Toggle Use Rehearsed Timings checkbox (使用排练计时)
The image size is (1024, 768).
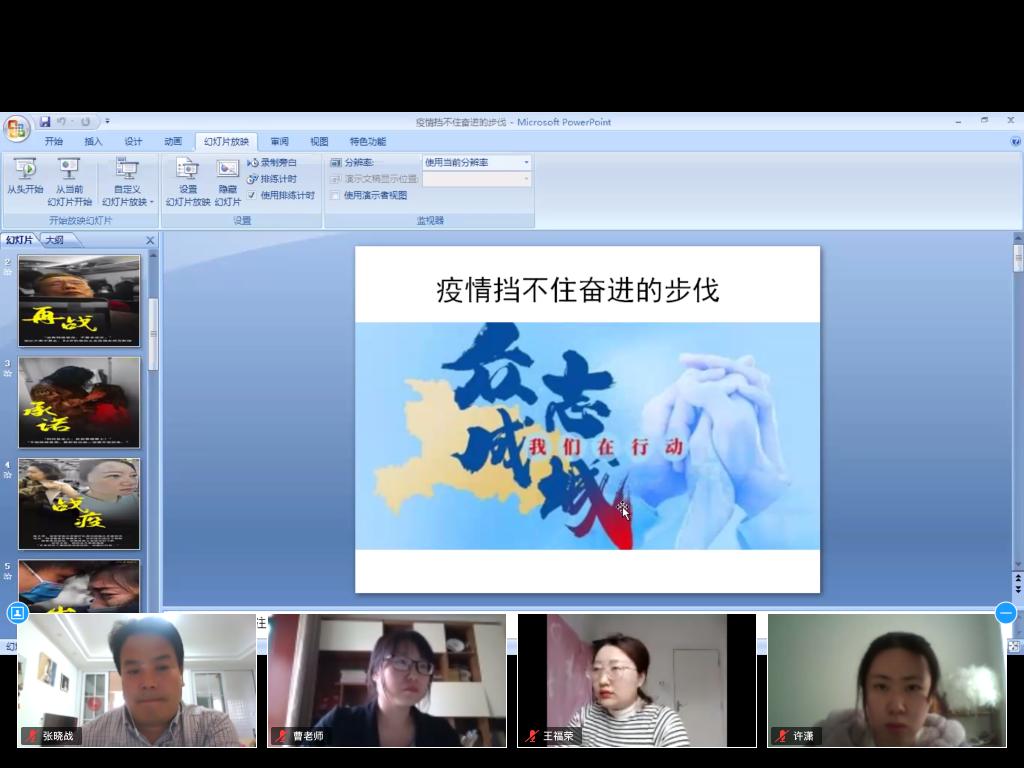(x=252, y=195)
